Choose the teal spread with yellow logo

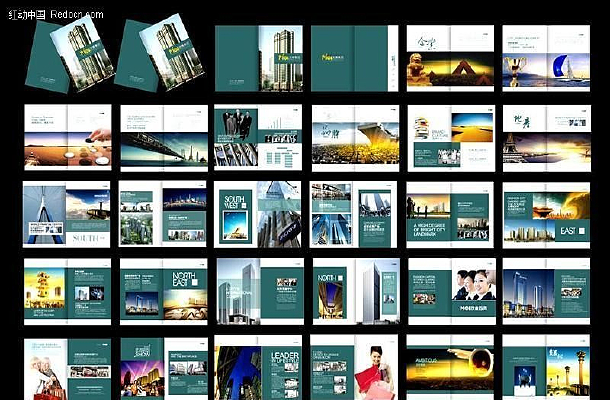tap(353, 58)
